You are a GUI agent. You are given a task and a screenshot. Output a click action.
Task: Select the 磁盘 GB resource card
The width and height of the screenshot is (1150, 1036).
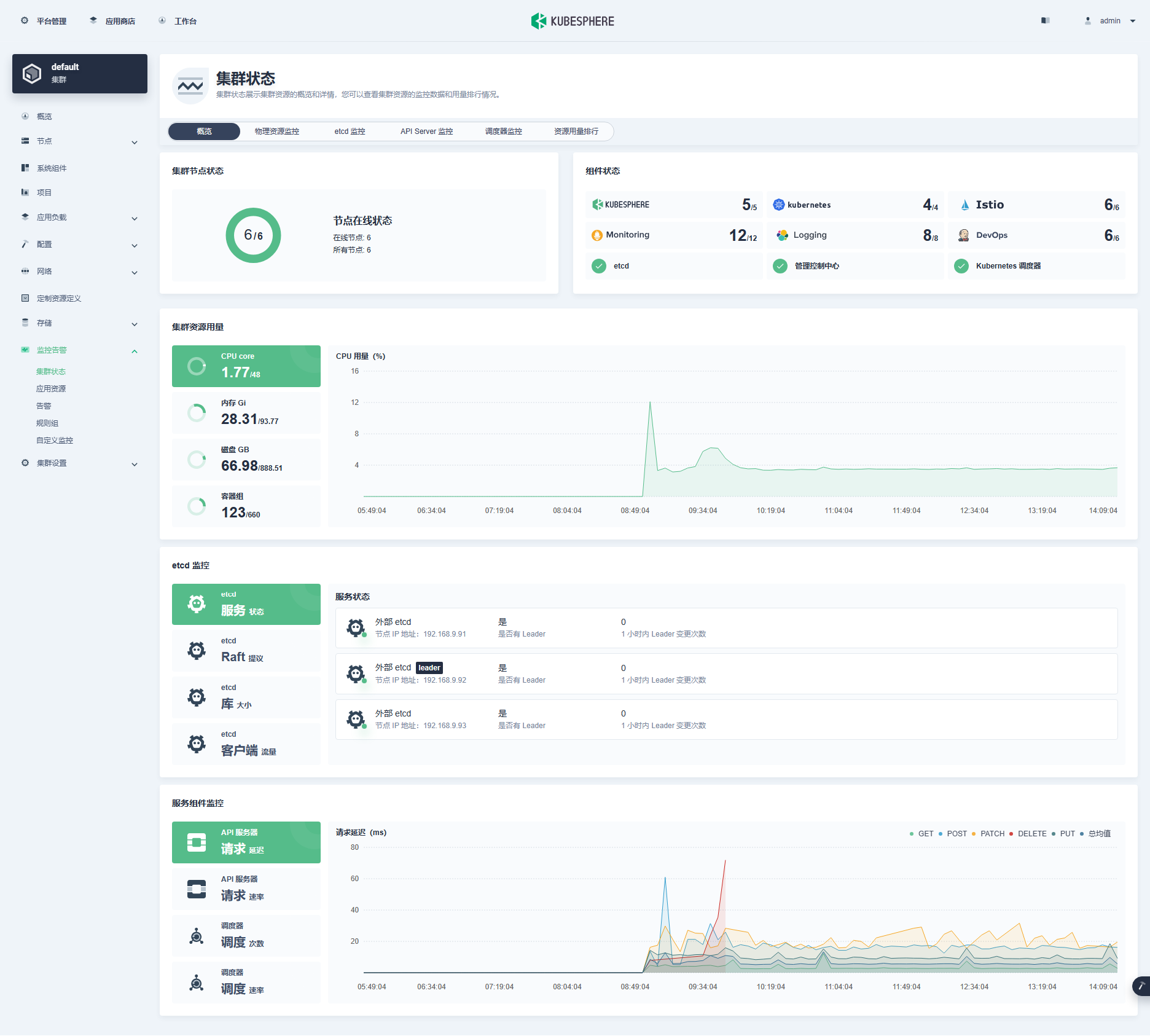point(246,460)
